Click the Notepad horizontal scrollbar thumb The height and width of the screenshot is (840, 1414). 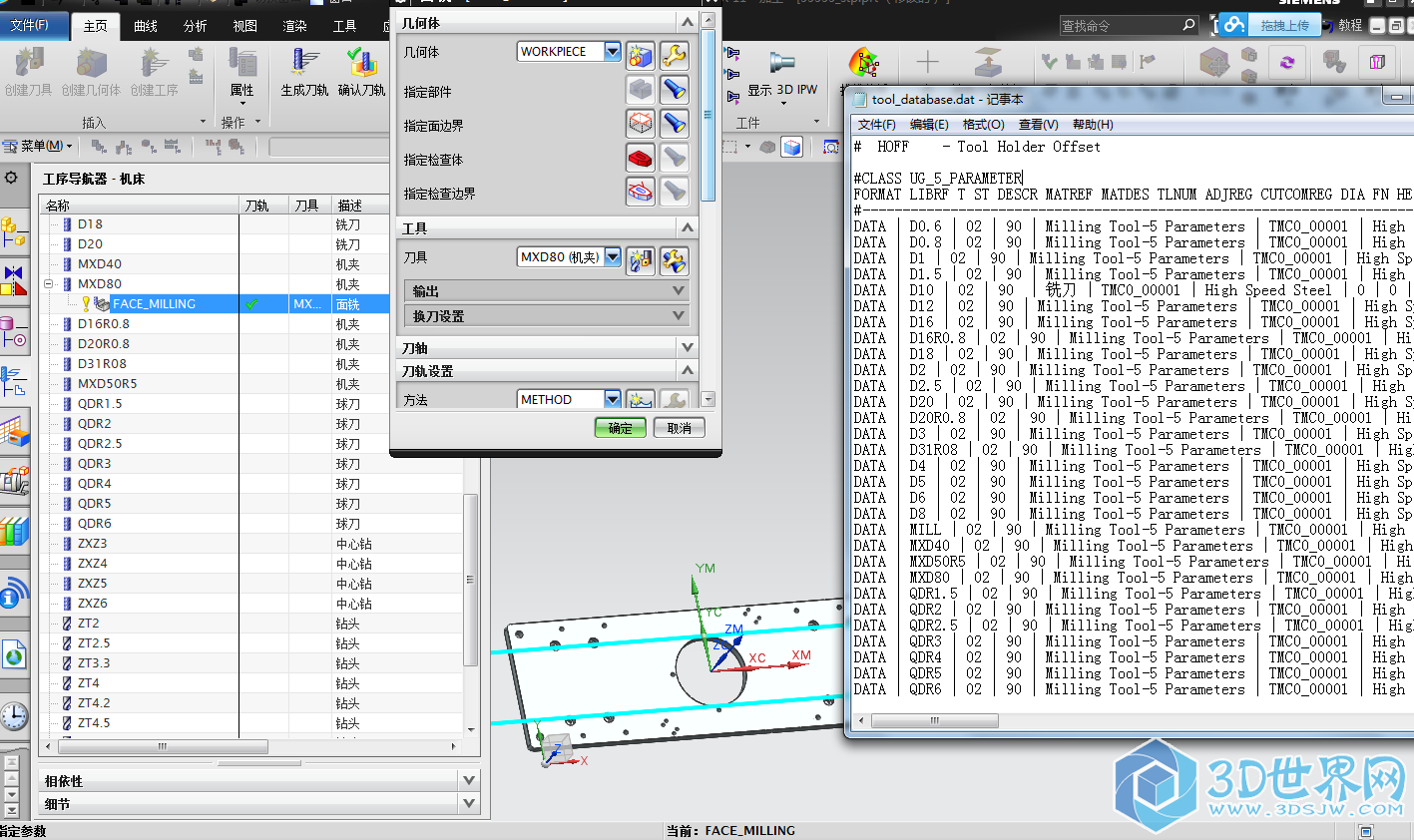tap(935, 720)
